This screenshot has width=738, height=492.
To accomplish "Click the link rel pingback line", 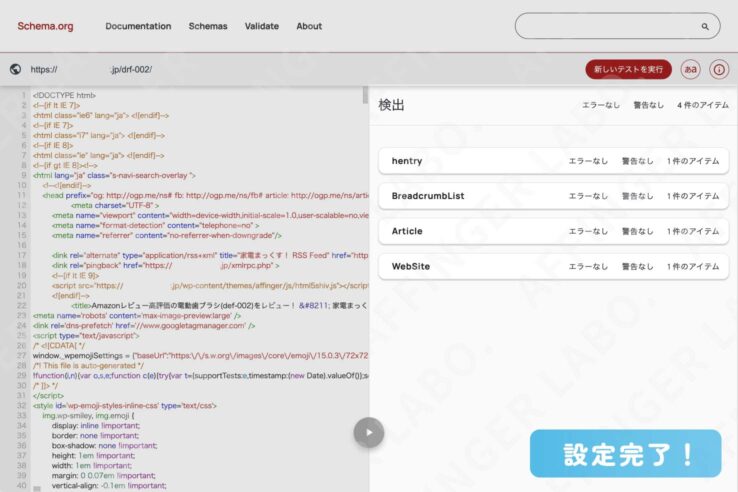I will (165, 266).
